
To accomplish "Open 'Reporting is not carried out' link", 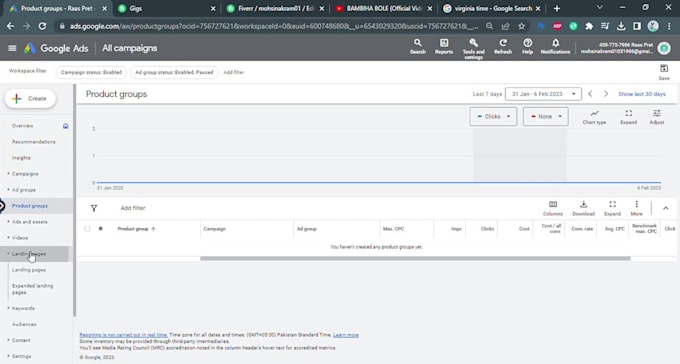I will 123,335.
